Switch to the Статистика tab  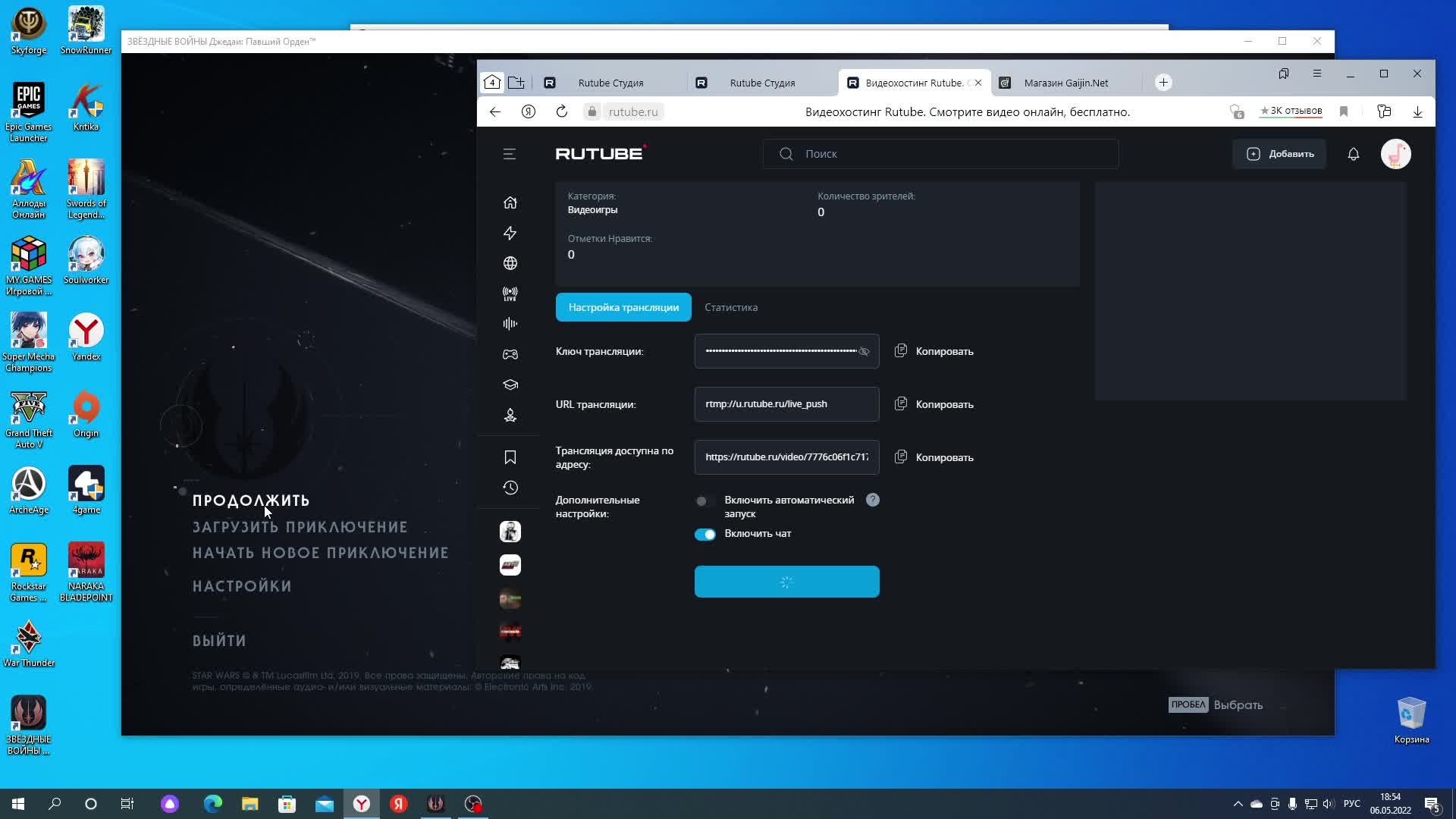pos(730,307)
